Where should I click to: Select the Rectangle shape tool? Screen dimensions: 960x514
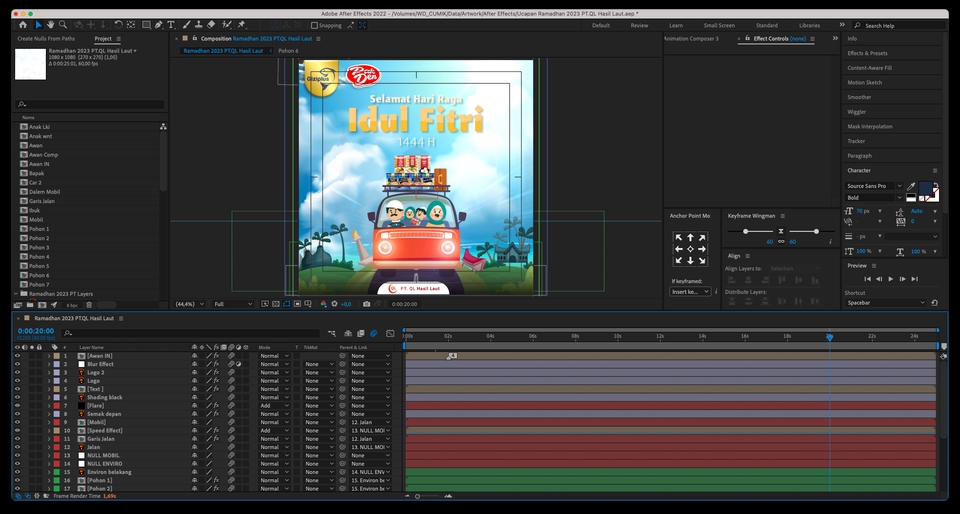coord(146,25)
